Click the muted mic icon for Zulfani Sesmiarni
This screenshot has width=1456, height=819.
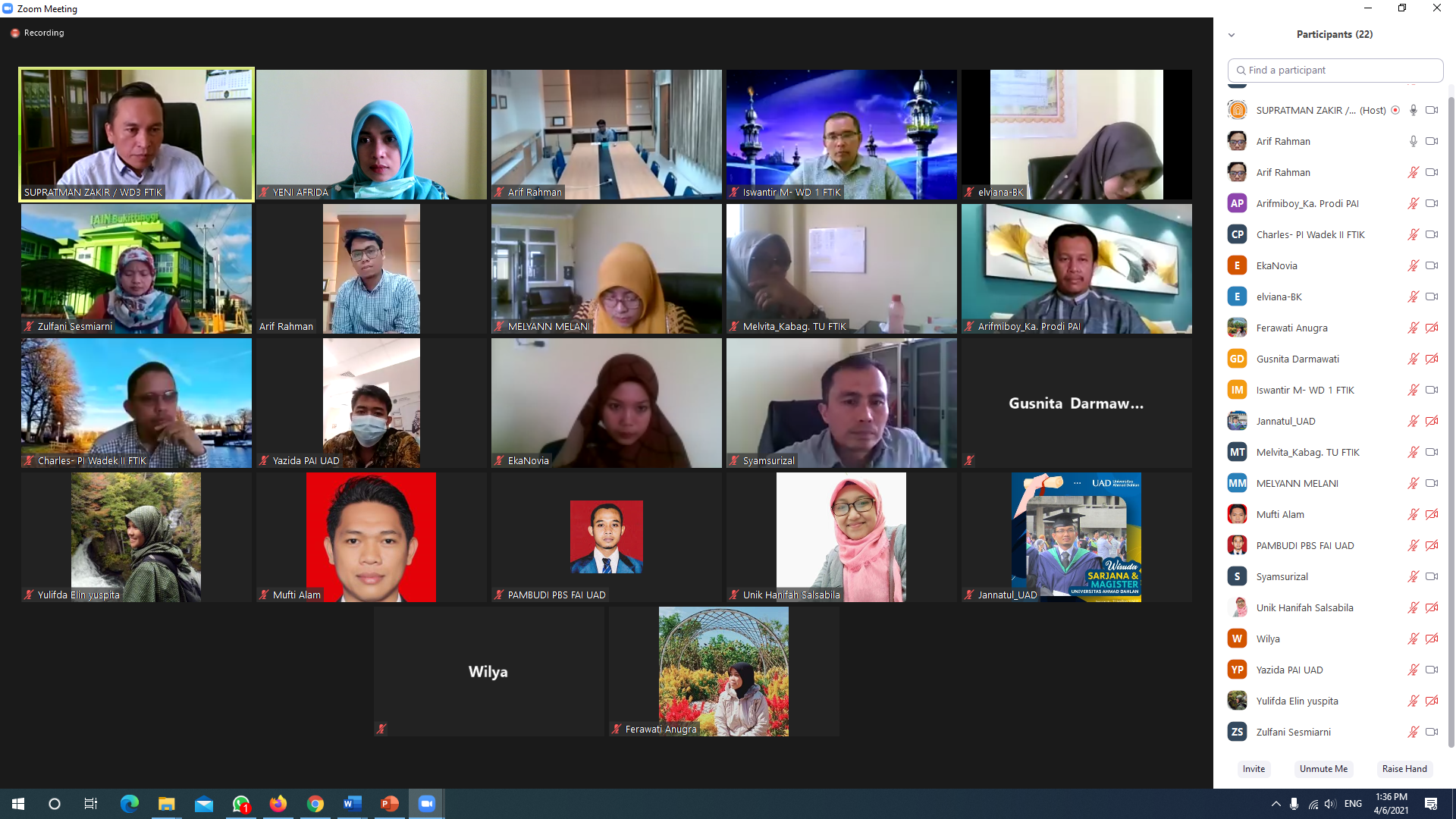click(x=1414, y=732)
